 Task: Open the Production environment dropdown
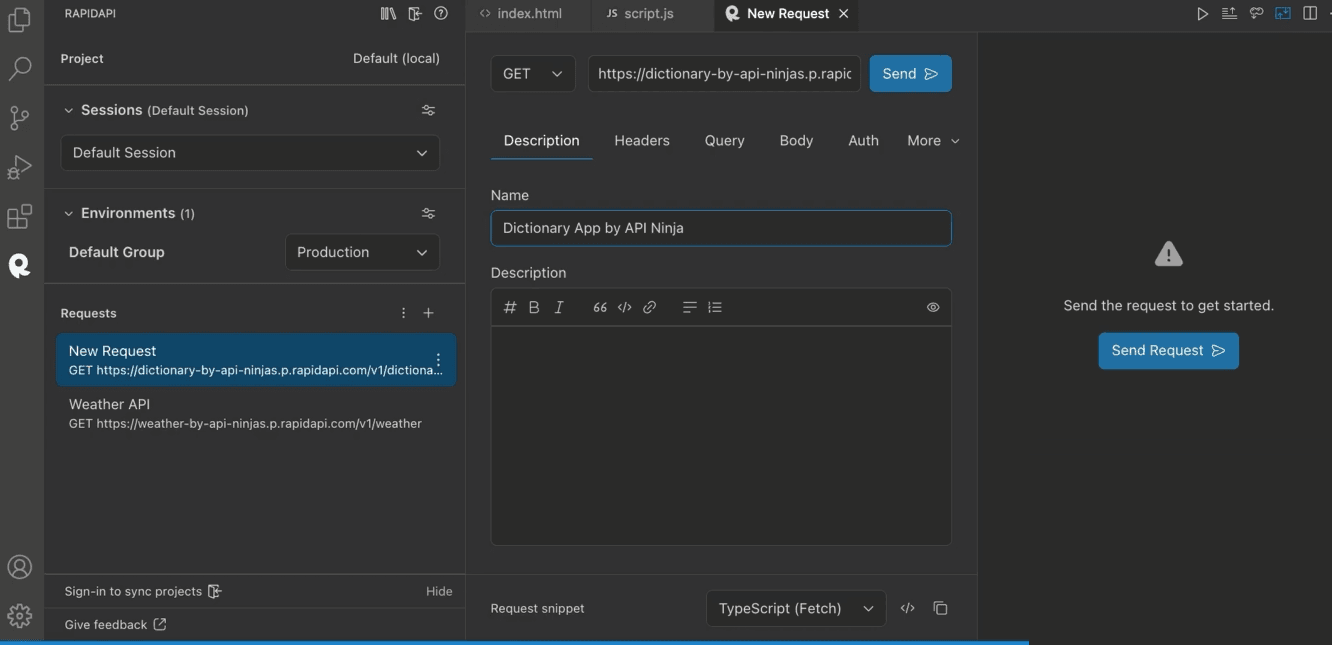point(362,252)
